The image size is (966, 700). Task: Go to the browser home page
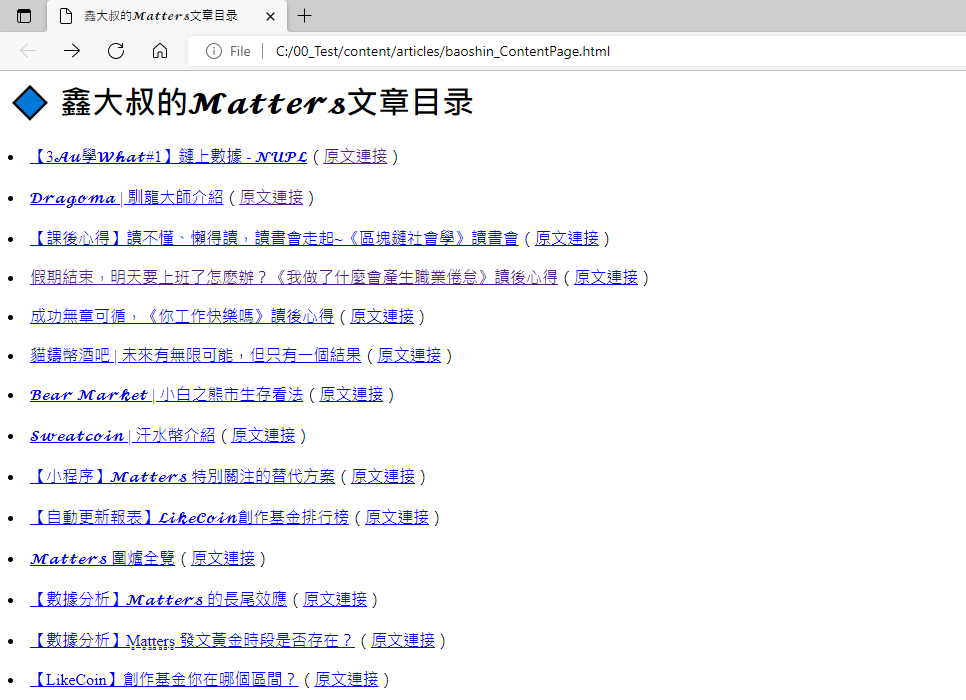(160, 51)
